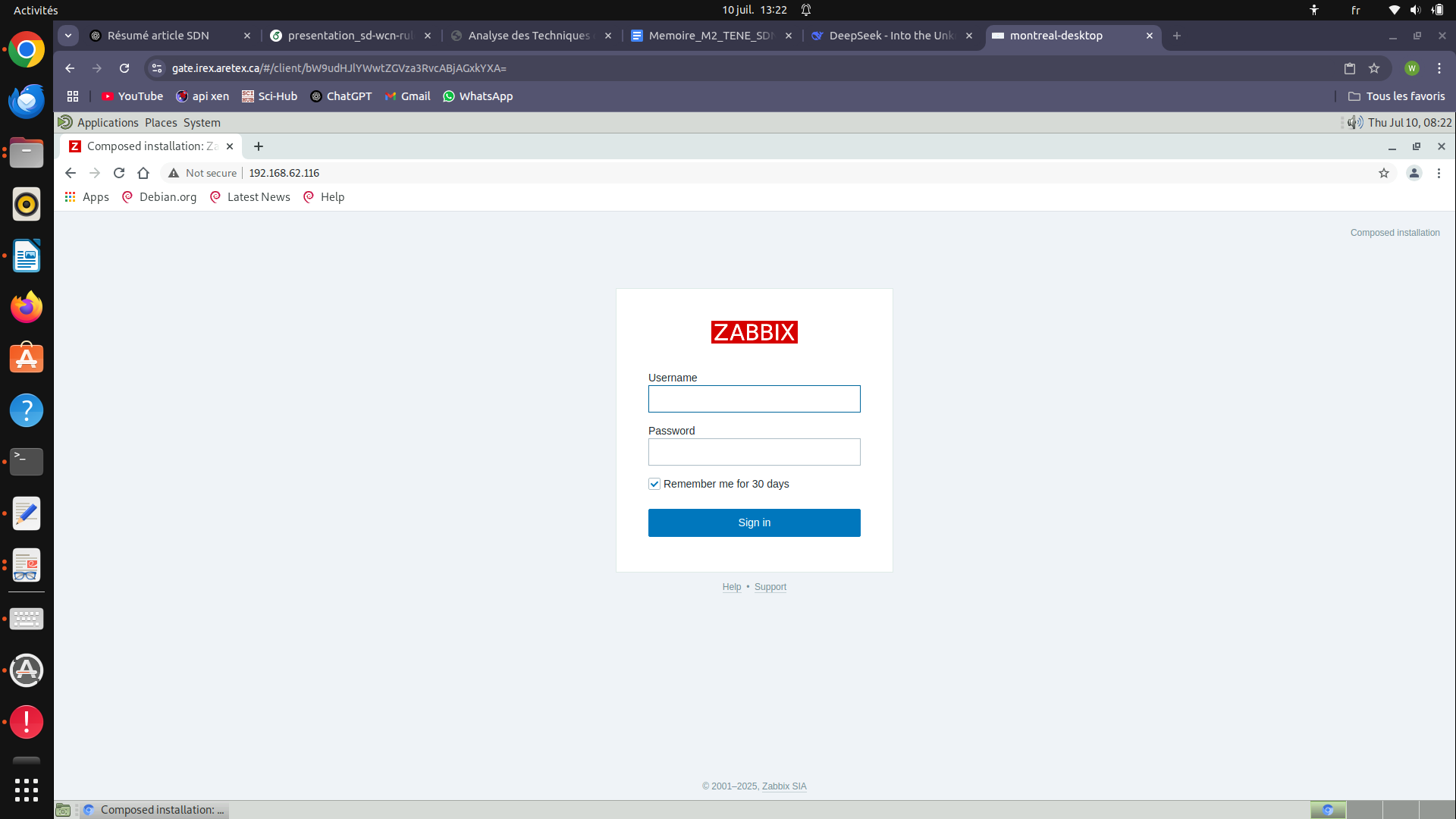Click the red exclamation alert dock icon
Image resolution: width=1456 pixels, height=819 pixels.
(27, 722)
